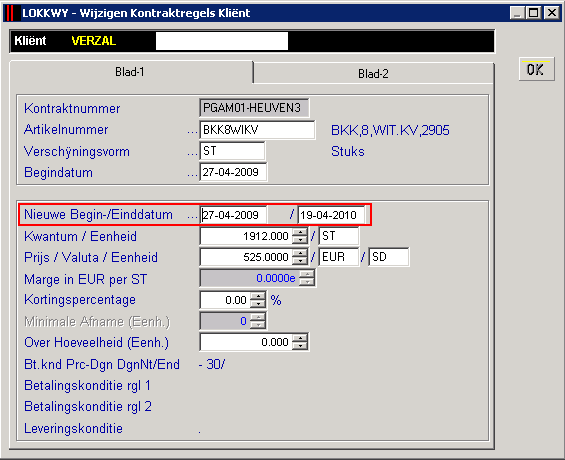The image size is (565, 460).
Task: Increase Kwantum value with up arrow
Action: click(x=299, y=232)
